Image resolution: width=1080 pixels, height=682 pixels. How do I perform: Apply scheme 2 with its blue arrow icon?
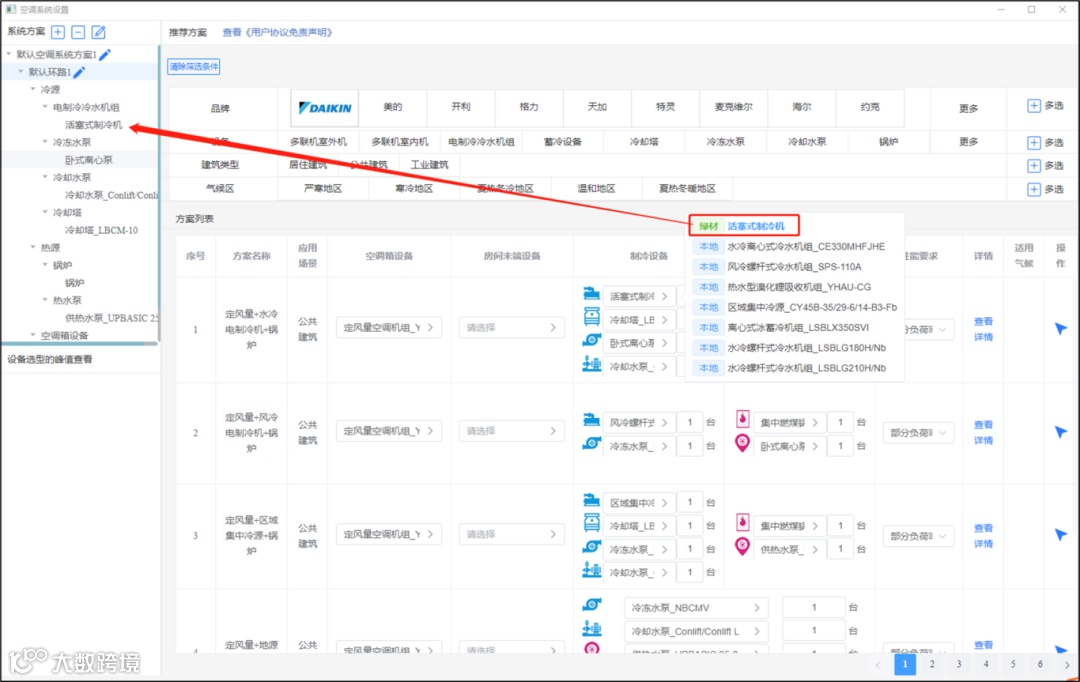1061,432
